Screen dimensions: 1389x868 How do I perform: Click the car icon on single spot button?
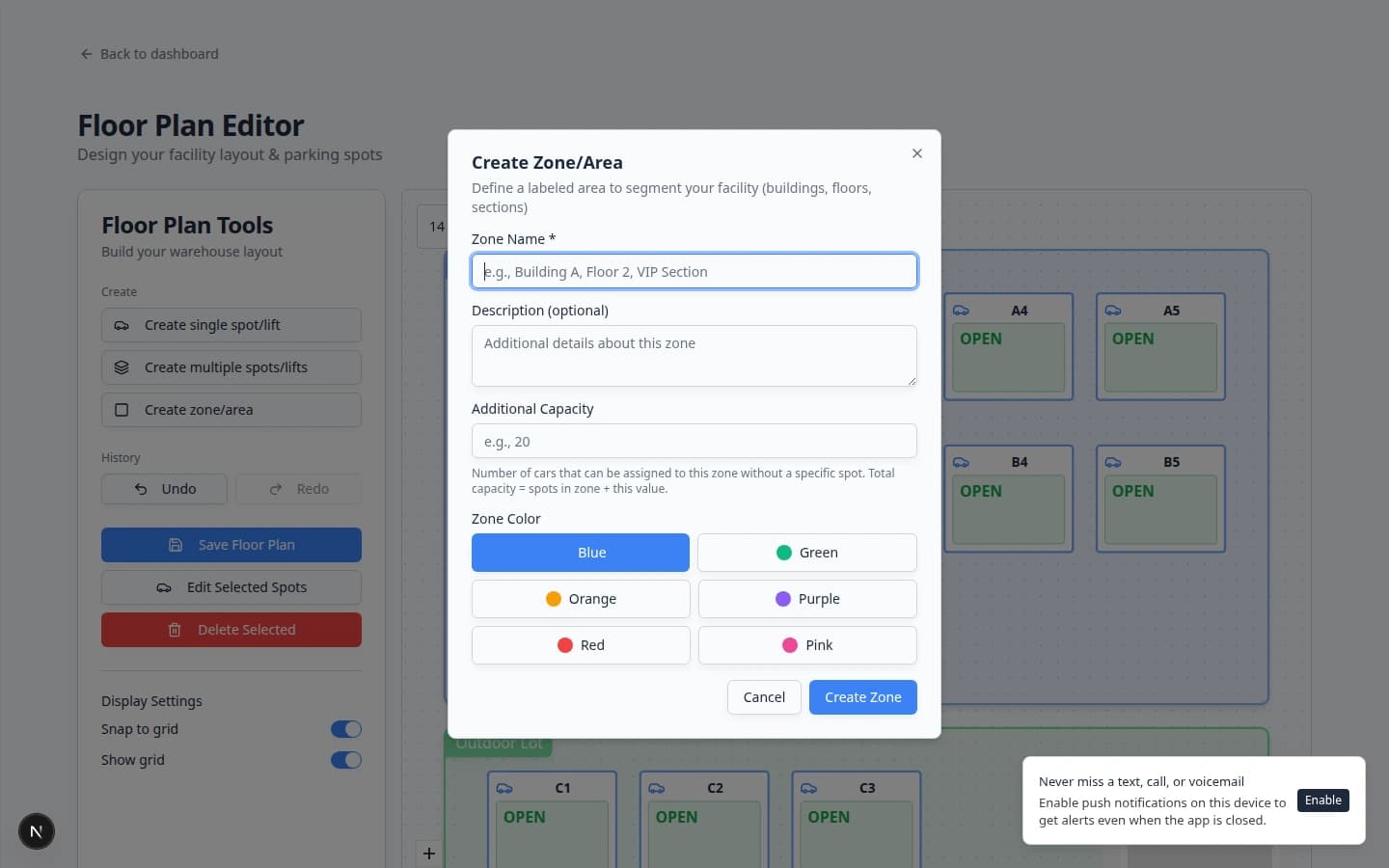point(122,325)
